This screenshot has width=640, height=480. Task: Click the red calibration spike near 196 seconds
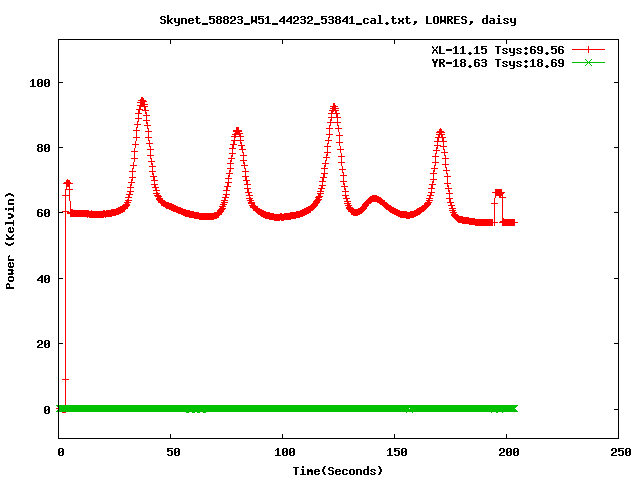point(498,193)
